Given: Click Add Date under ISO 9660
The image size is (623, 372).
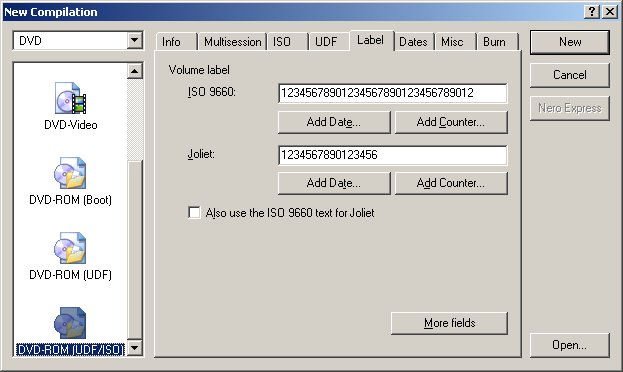Looking at the screenshot, I should [334, 122].
